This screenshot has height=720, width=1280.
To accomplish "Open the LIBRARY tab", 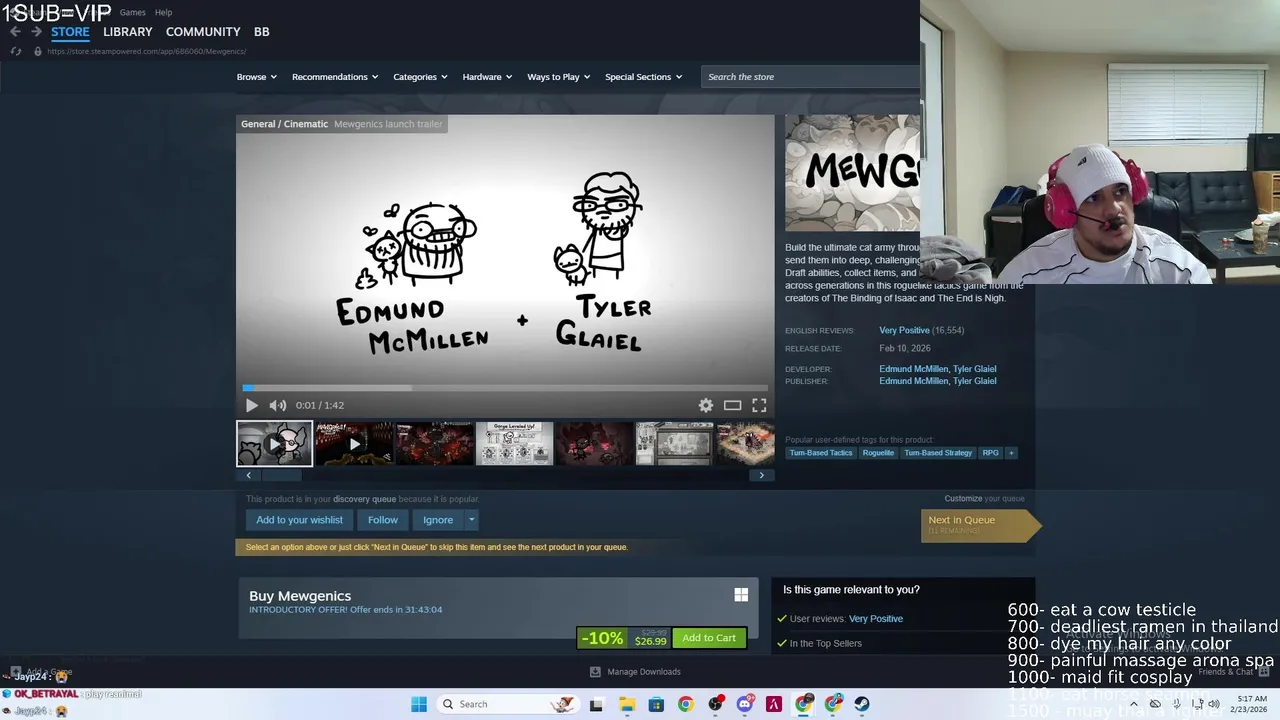I will tap(128, 32).
